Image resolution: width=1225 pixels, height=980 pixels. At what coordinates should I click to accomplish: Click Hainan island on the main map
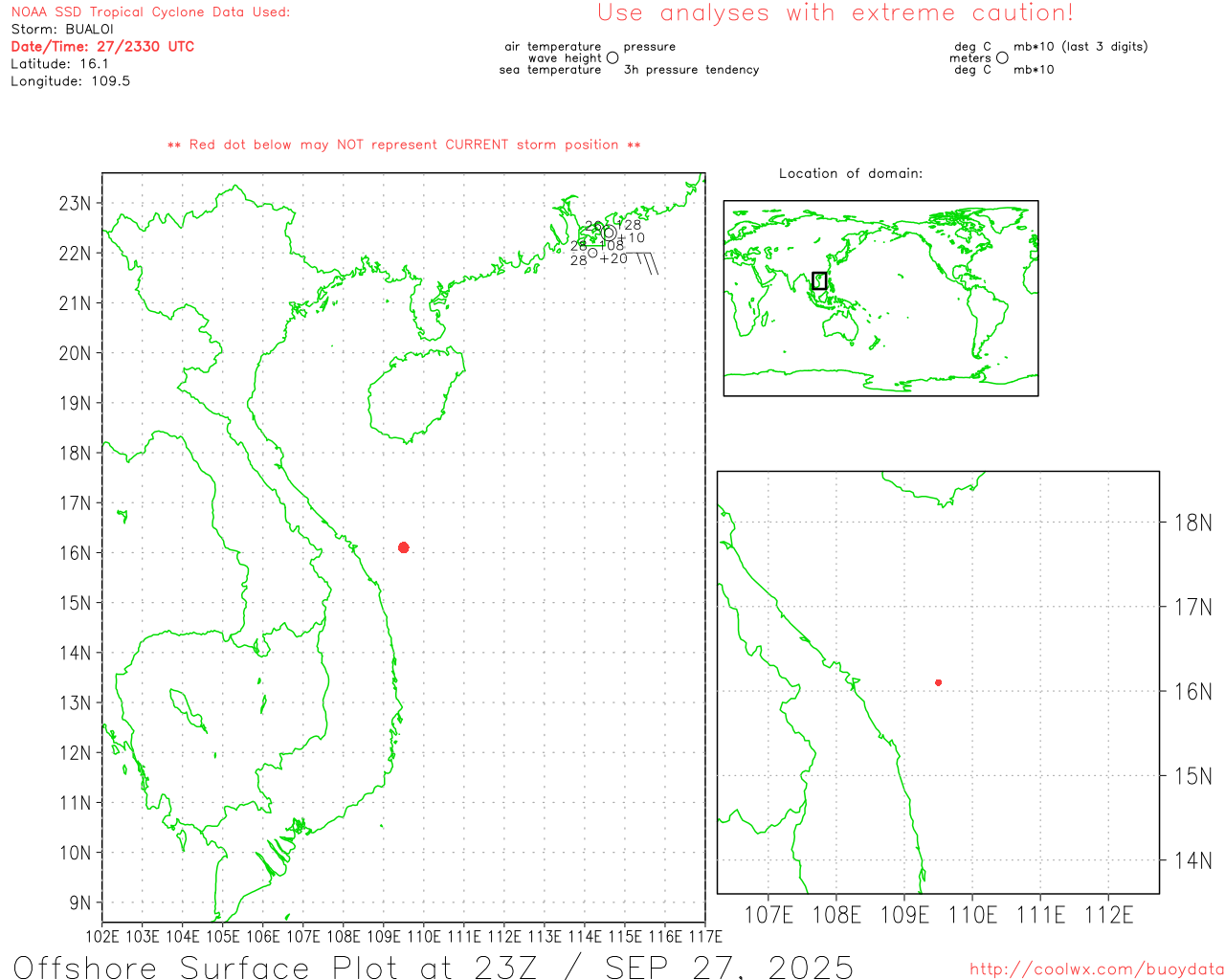click(416, 394)
